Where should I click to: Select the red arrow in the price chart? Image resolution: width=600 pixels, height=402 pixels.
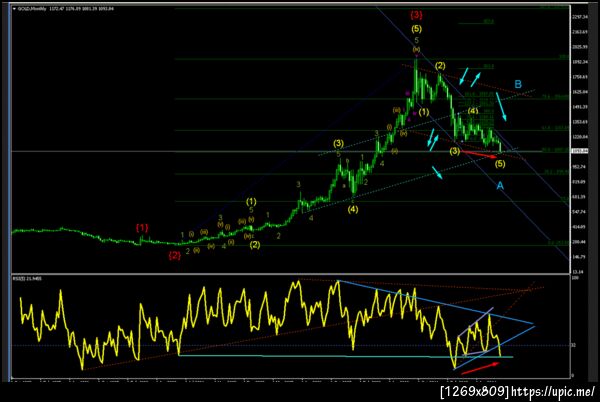[479, 154]
